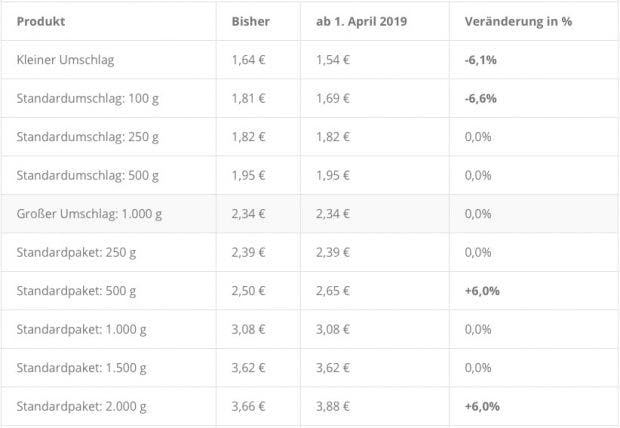
Task: Click the previous price 1,64 €
Action: pyautogui.click(x=248, y=60)
